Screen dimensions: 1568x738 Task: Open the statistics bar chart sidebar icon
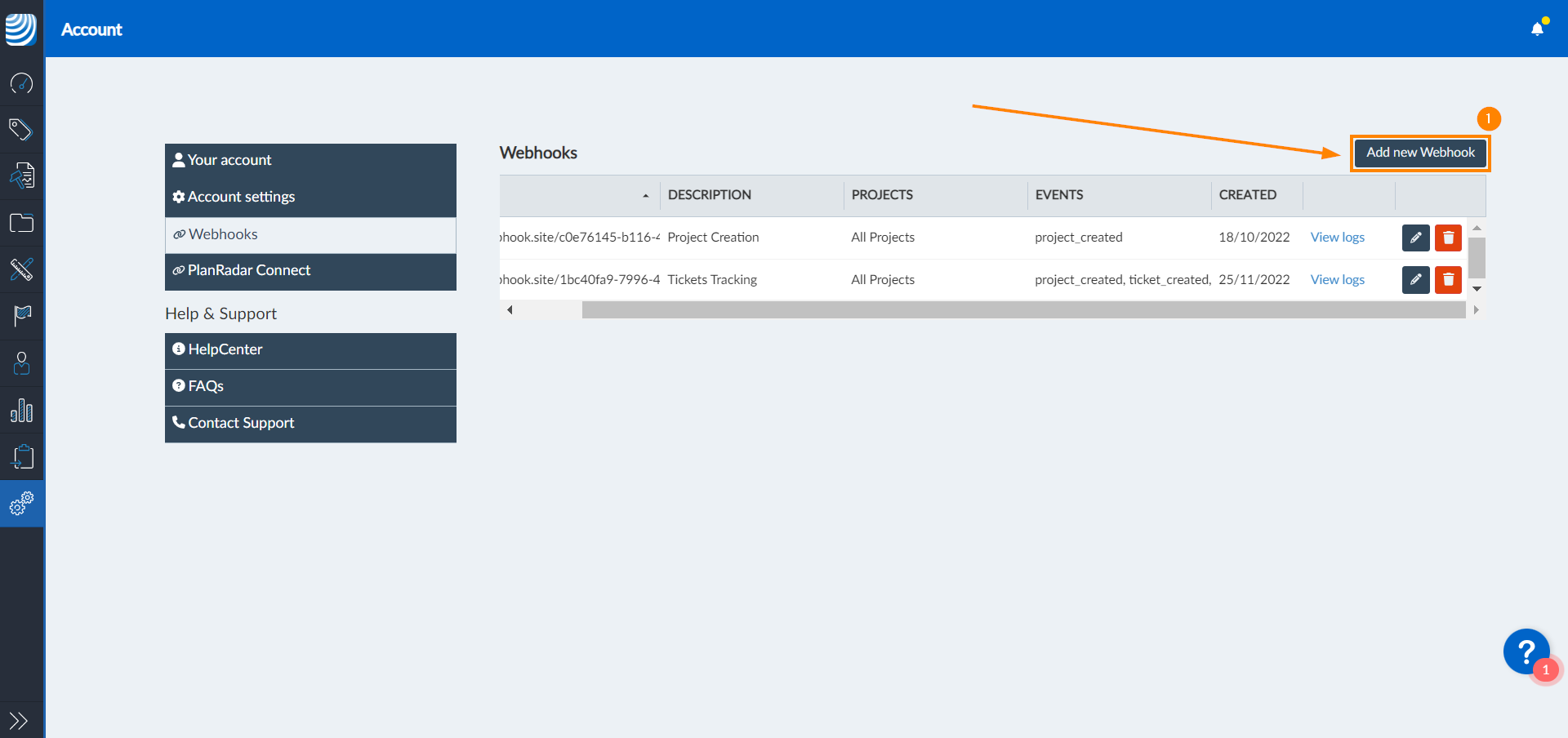(22, 410)
